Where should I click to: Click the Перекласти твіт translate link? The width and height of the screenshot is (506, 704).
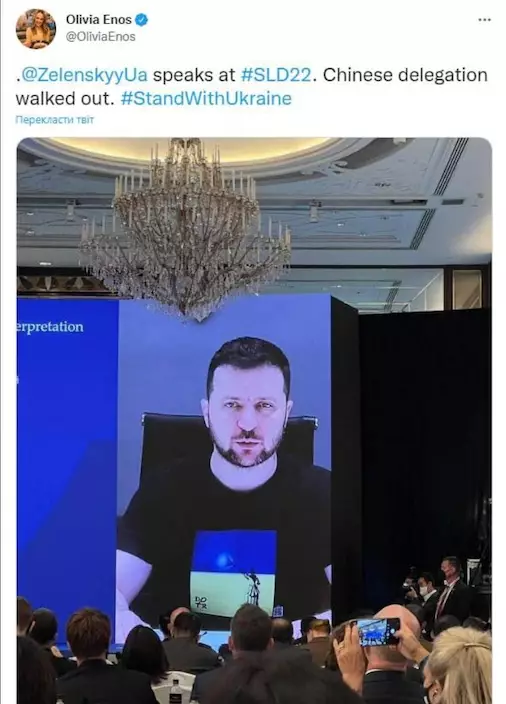(x=55, y=120)
